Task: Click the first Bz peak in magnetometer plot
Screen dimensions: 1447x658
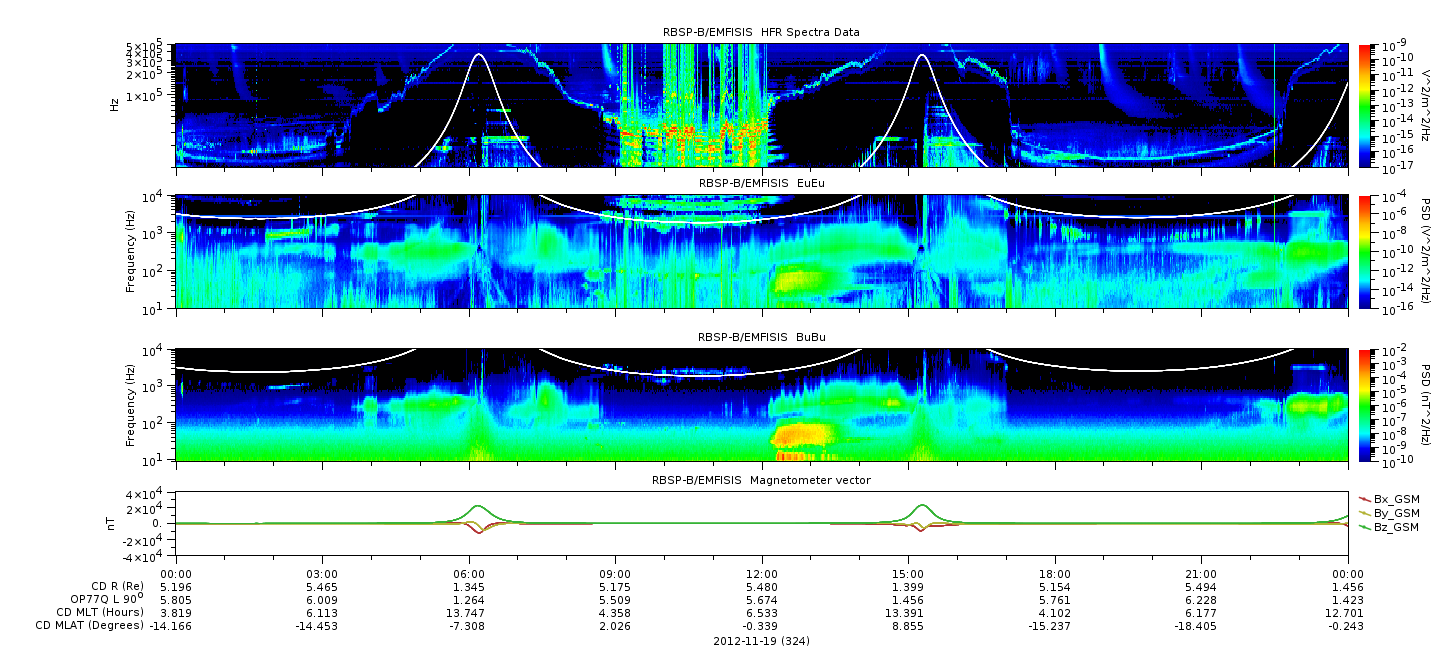Action: coord(478,506)
